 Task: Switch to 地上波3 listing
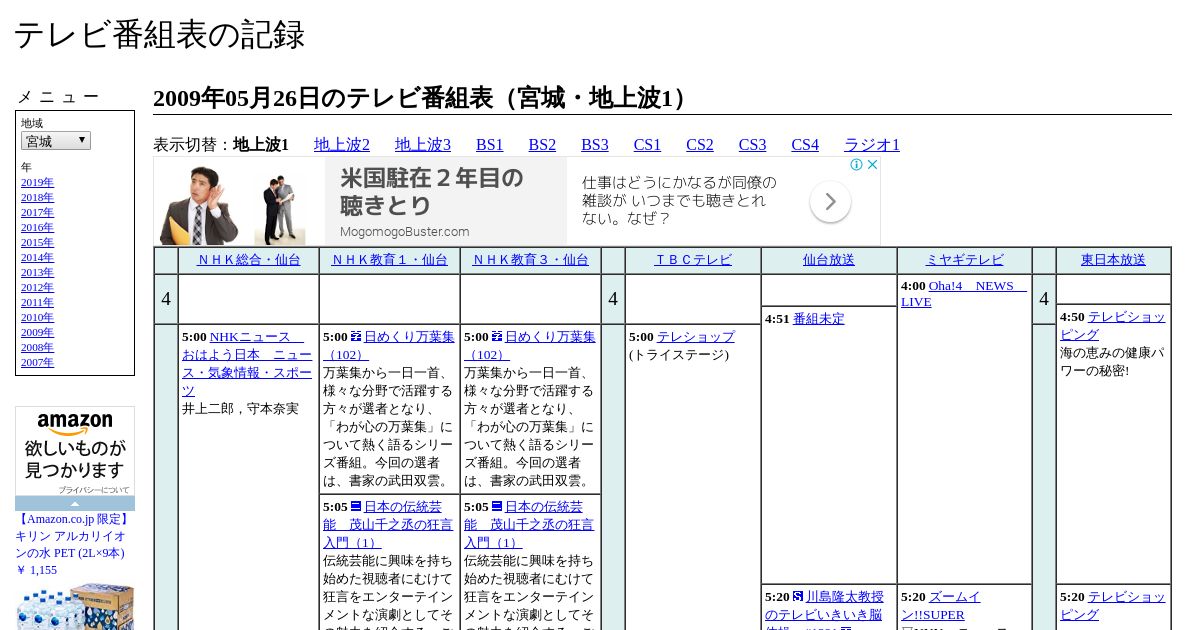click(x=423, y=144)
